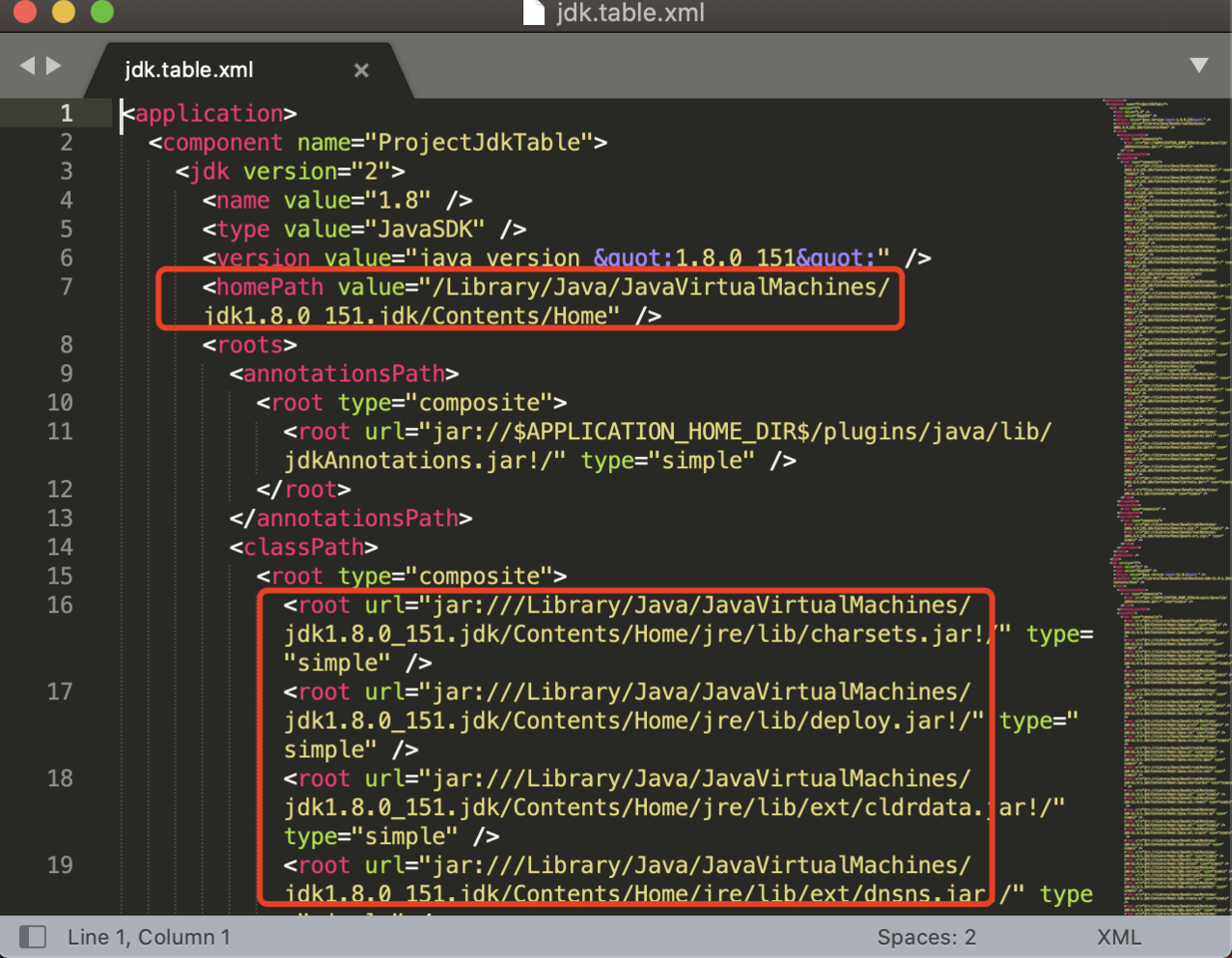Open the Spaces: 2 indentation menu
Viewport: 1232px width, 958px height.
(x=925, y=937)
